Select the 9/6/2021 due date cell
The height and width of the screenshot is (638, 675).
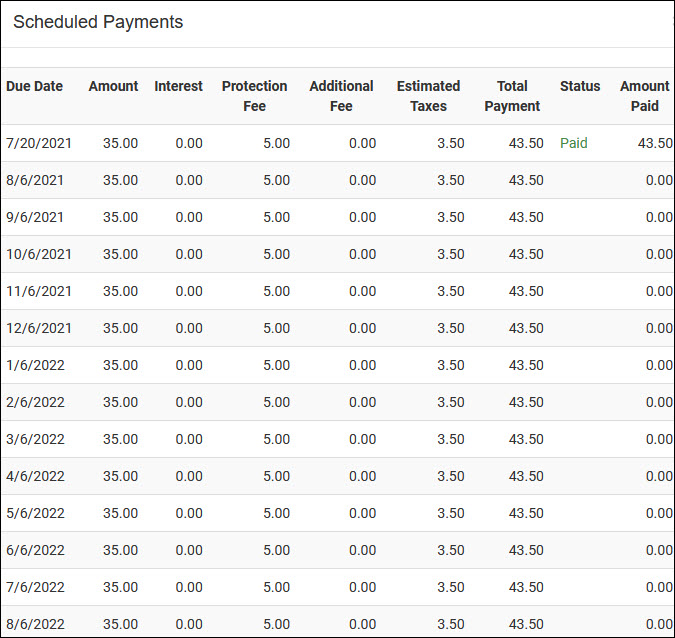tap(35, 217)
